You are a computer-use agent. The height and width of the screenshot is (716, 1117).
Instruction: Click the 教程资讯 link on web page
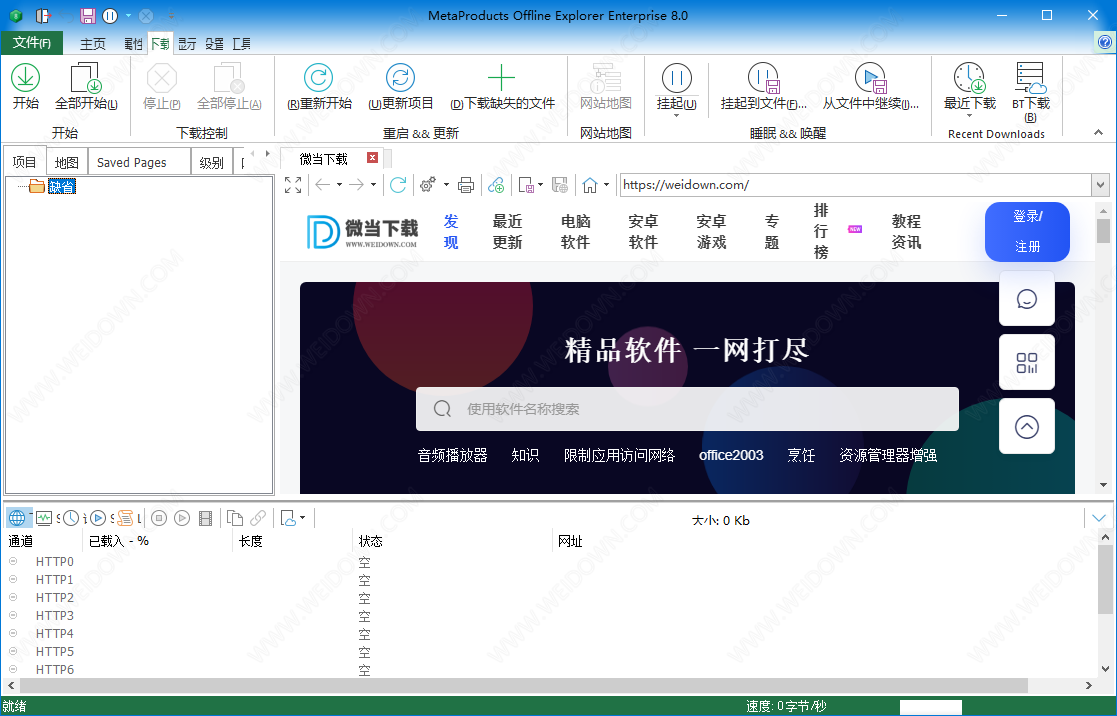[x=906, y=232]
